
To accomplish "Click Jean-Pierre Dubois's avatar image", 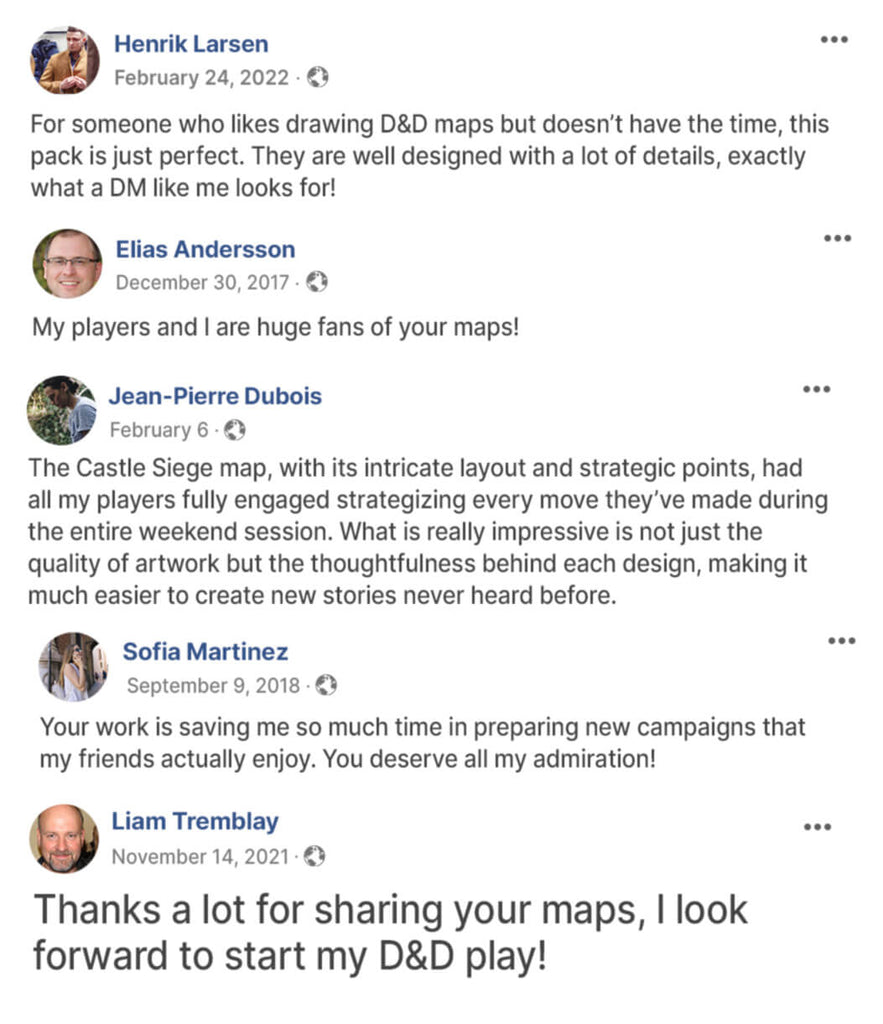I will click(x=60, y=410).
